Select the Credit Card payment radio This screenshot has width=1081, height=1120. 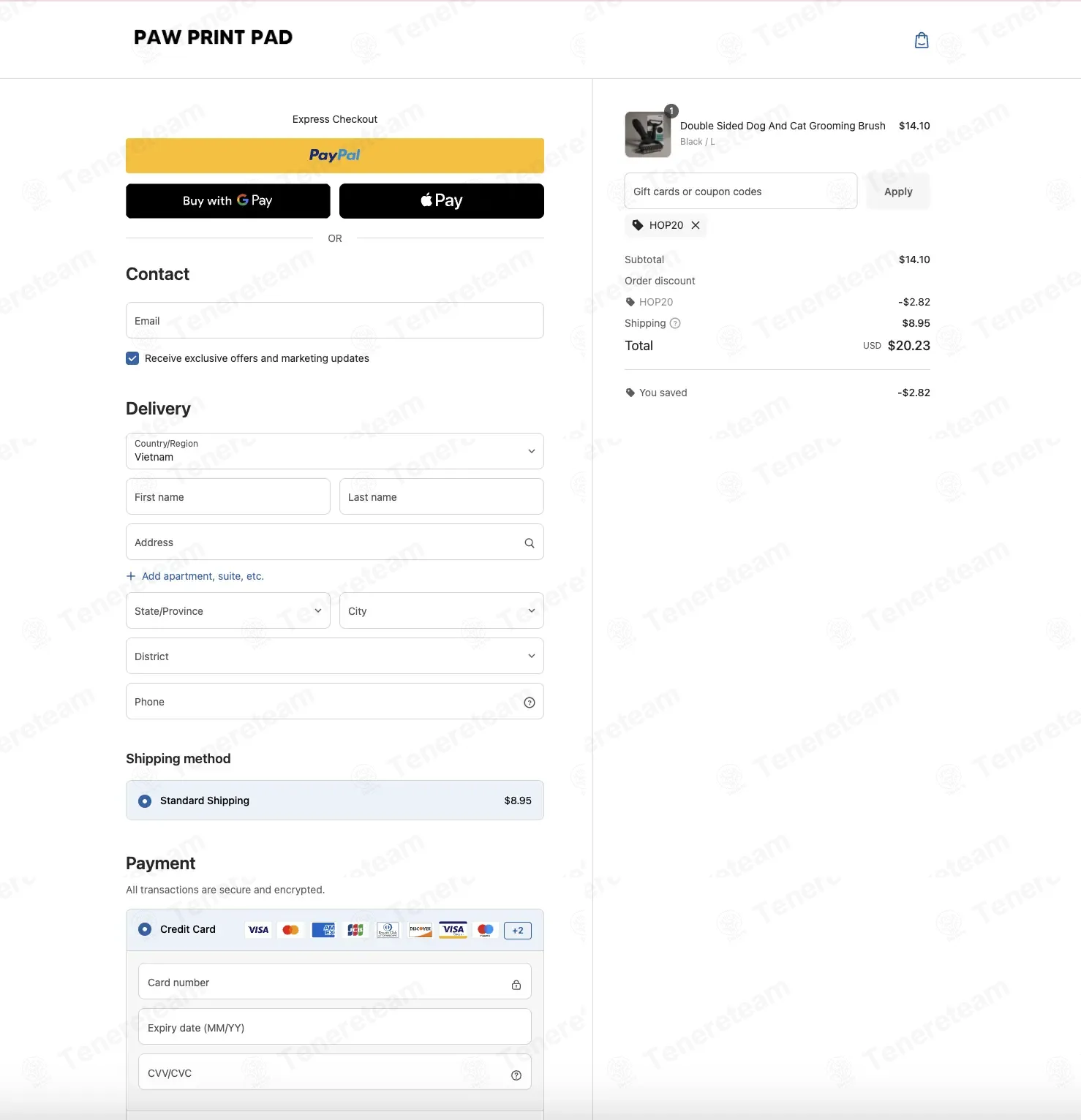pyautogui.click(x=145, y=929)
